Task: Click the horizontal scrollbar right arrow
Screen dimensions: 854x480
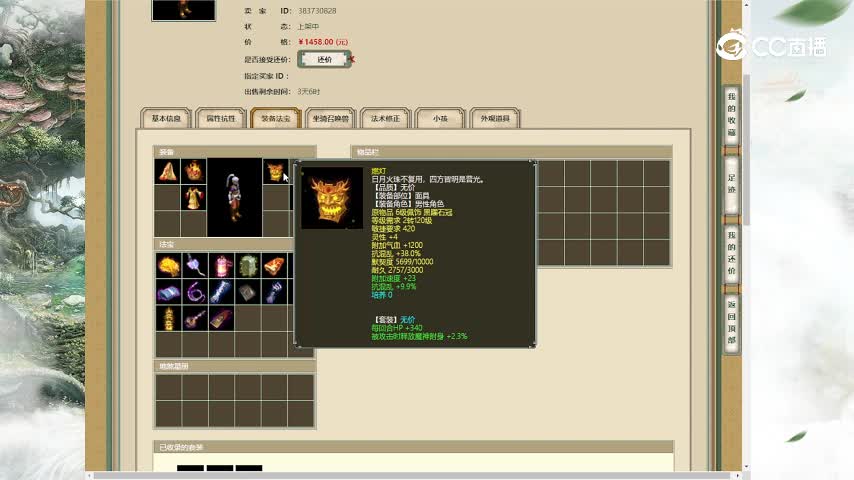Action: click(x=736, y=476)
